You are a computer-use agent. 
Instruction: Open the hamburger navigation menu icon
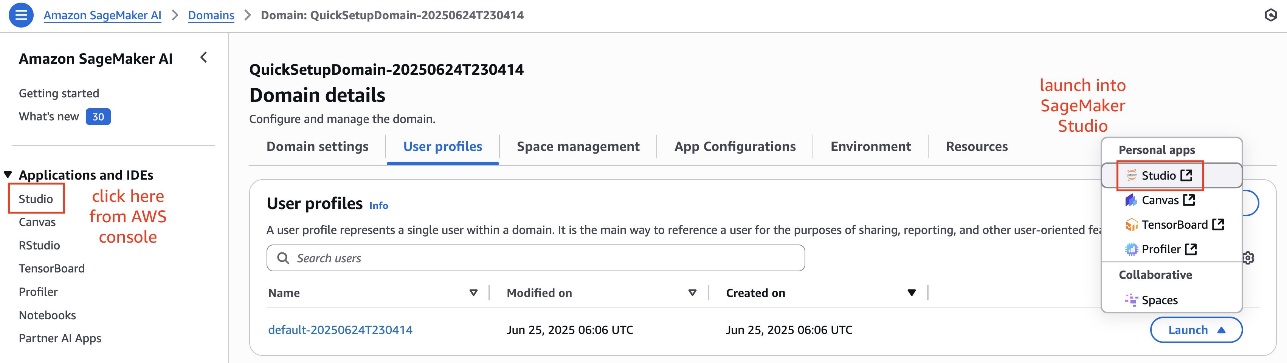coord(21,15)
